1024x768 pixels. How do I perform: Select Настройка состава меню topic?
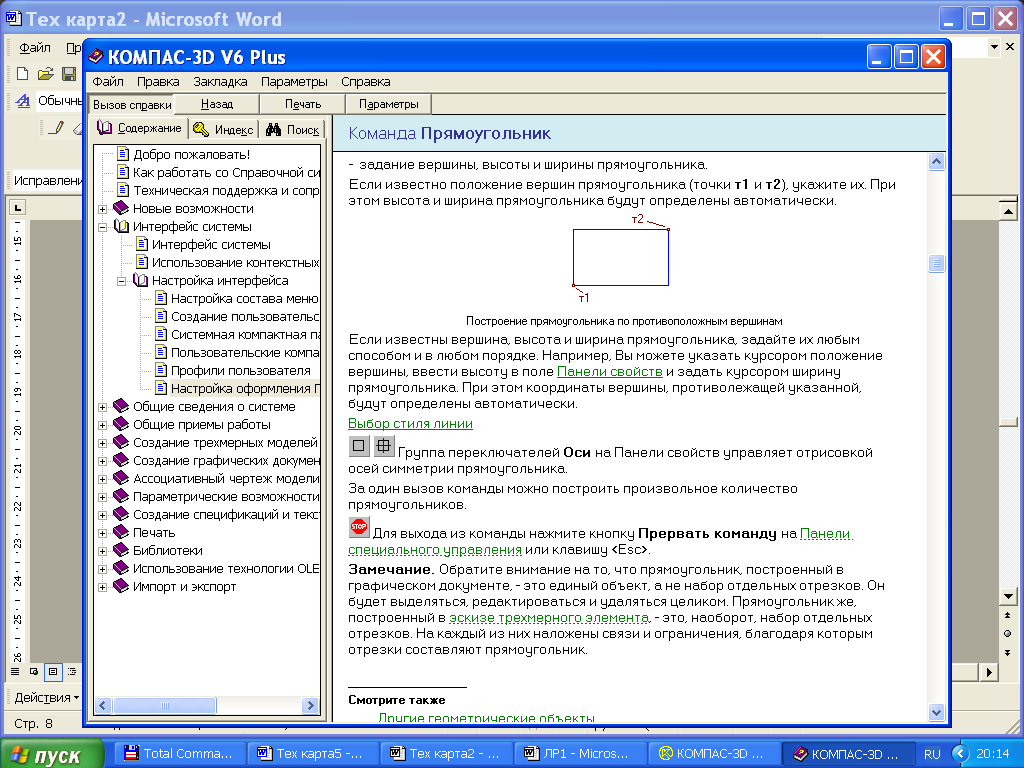click(244, 298)
